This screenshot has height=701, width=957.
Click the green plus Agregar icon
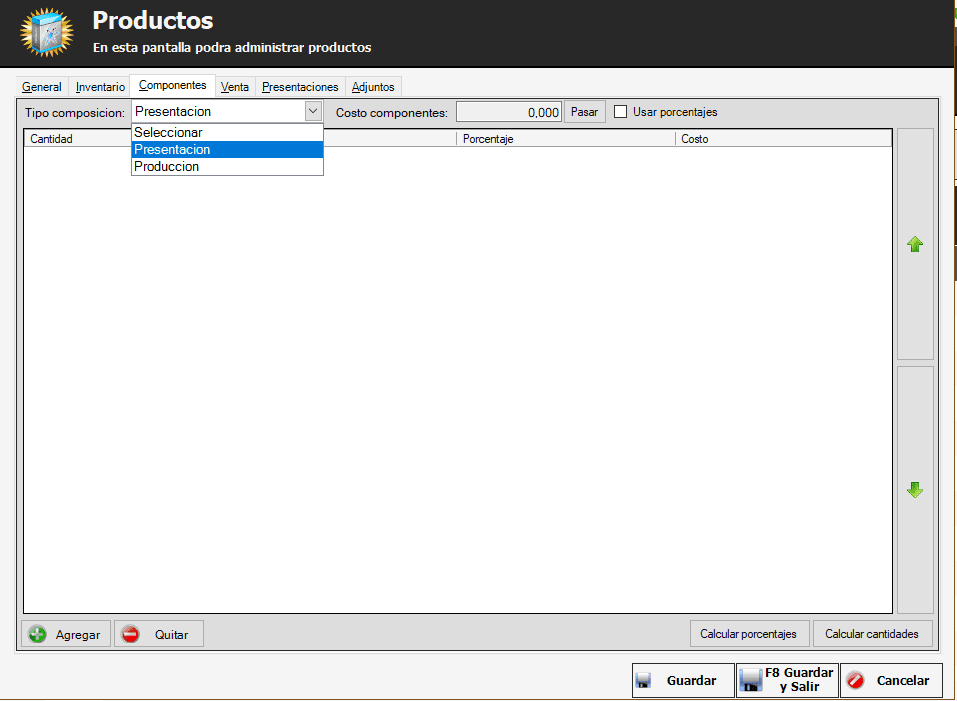[38, 634]
